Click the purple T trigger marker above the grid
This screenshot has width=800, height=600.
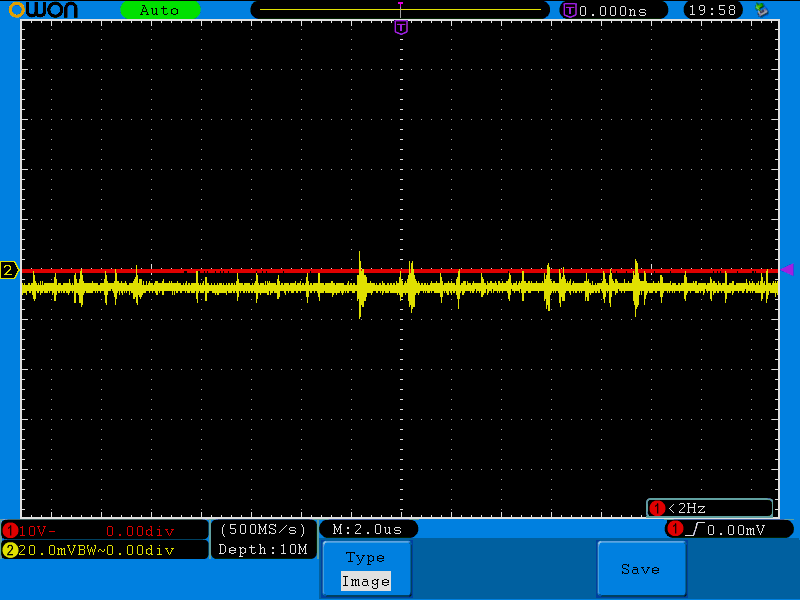pyautogui.click(x=400, y=27)
